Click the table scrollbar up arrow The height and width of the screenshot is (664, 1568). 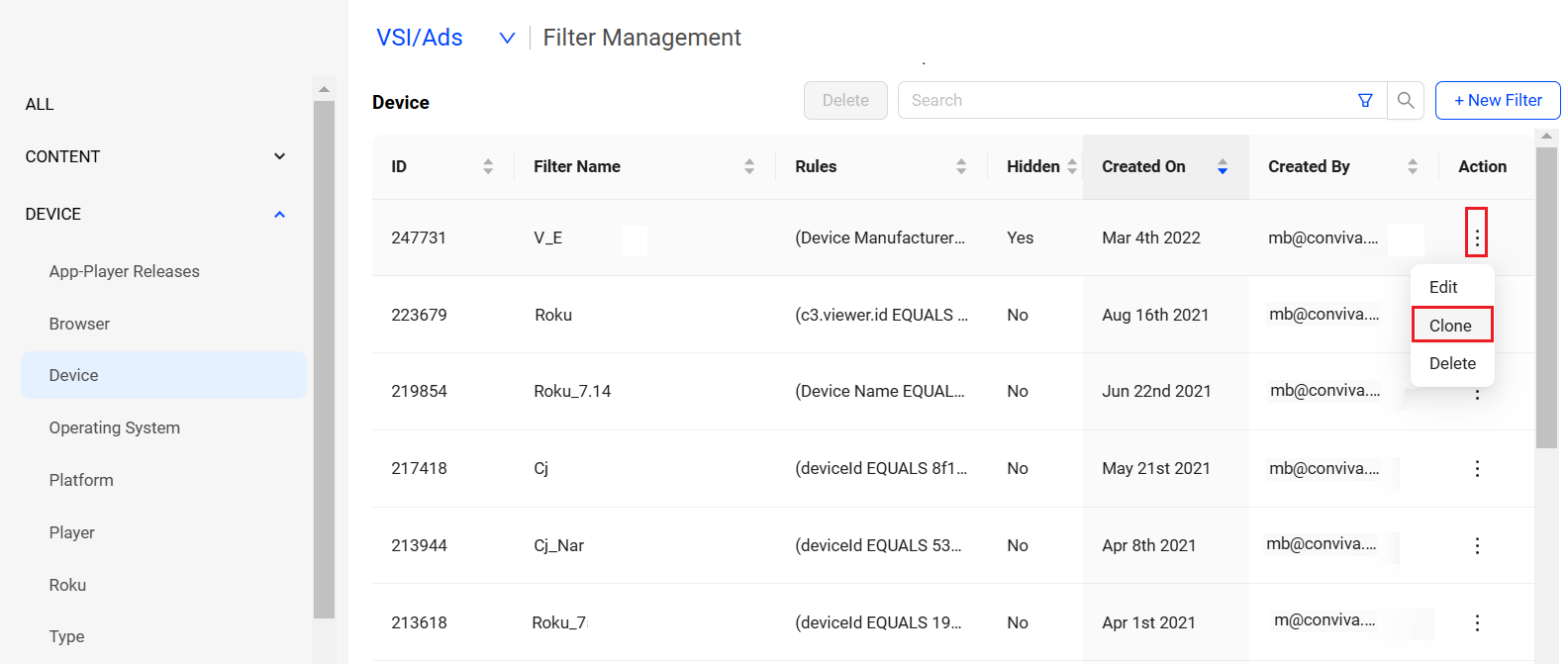coord(1546,136)
